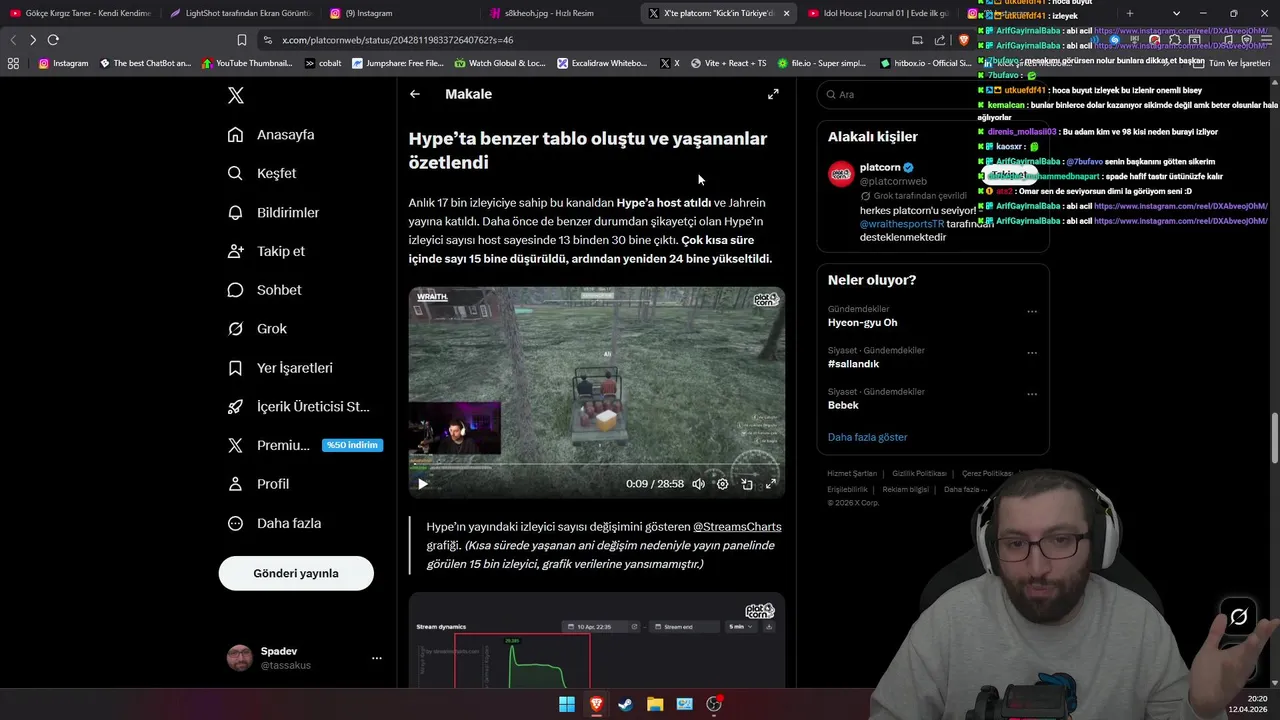Click the X logo in the sidebar
Image resolution: width=1280 pixels, height=720 pixels.
click(235, 95)
